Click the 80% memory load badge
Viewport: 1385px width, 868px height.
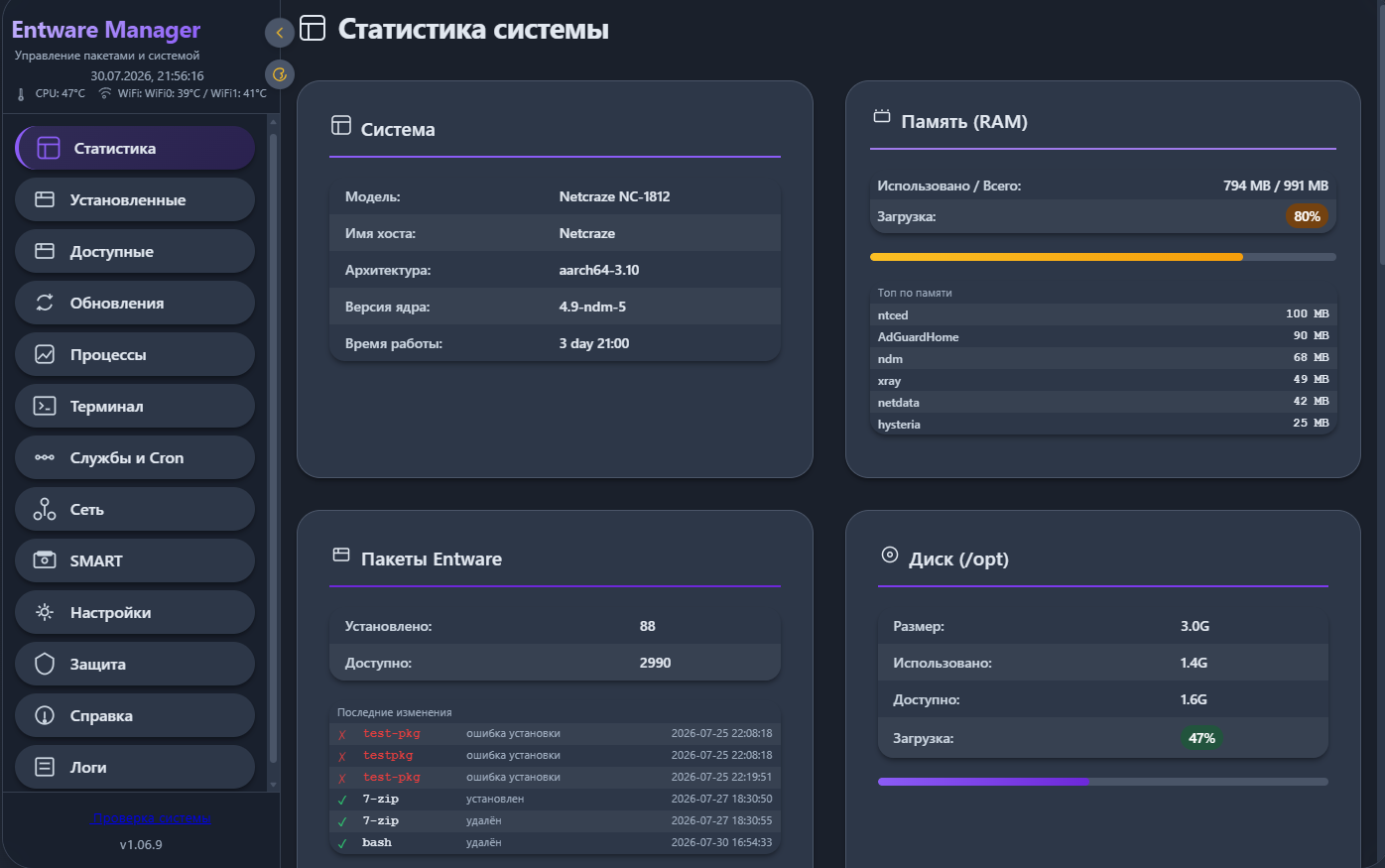(x=1307, y=216)
